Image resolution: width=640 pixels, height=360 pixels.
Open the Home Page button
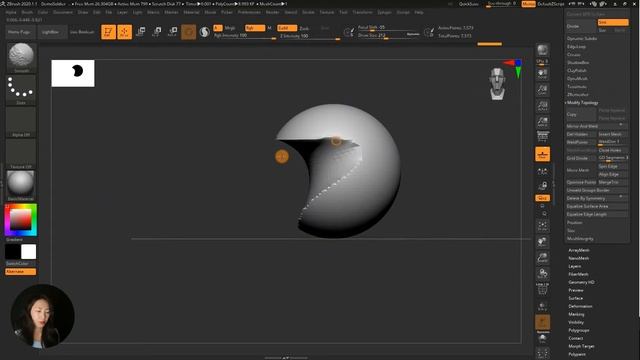19,32
